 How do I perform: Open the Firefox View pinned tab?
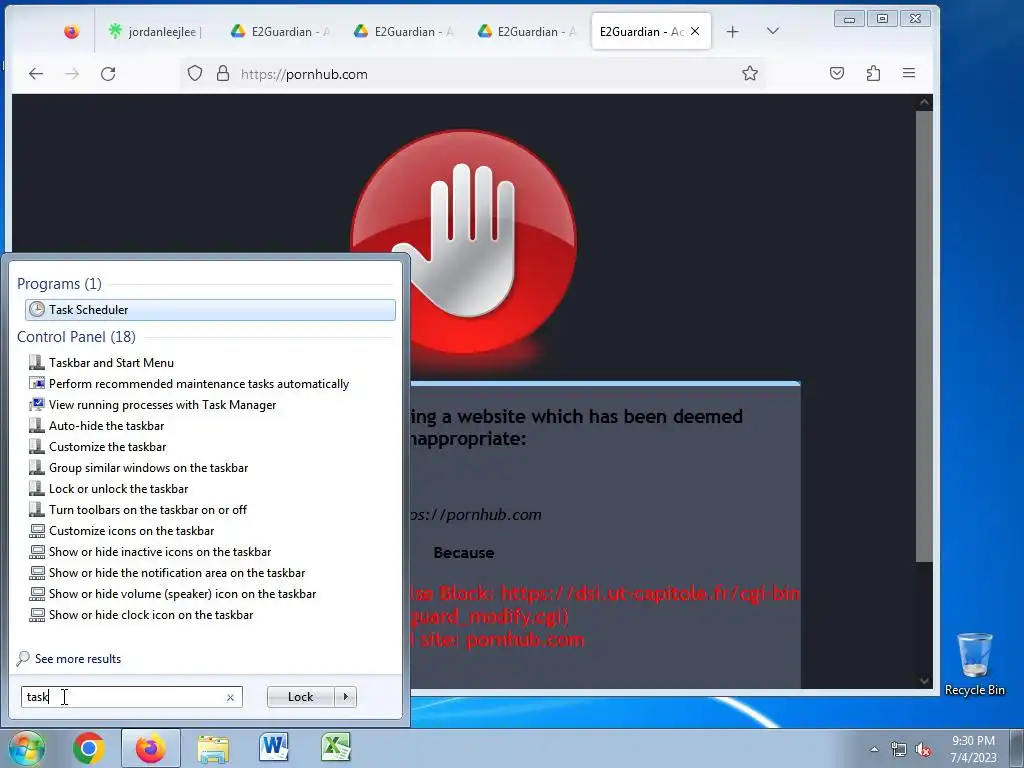pyautogui.click(x=71, y=31)
